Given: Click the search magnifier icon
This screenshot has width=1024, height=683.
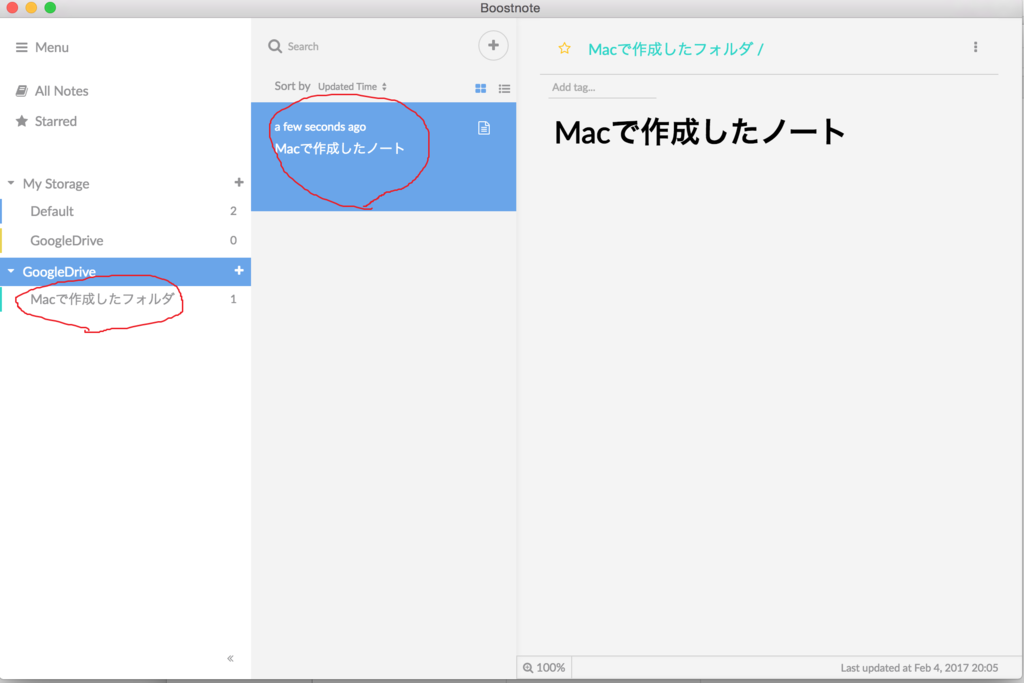Looking at the screenshot, I should point(275,46).
